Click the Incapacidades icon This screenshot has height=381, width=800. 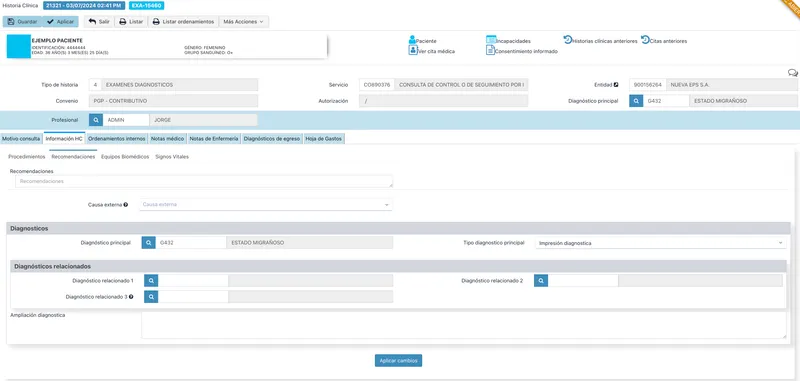click(x=491, y=40)
